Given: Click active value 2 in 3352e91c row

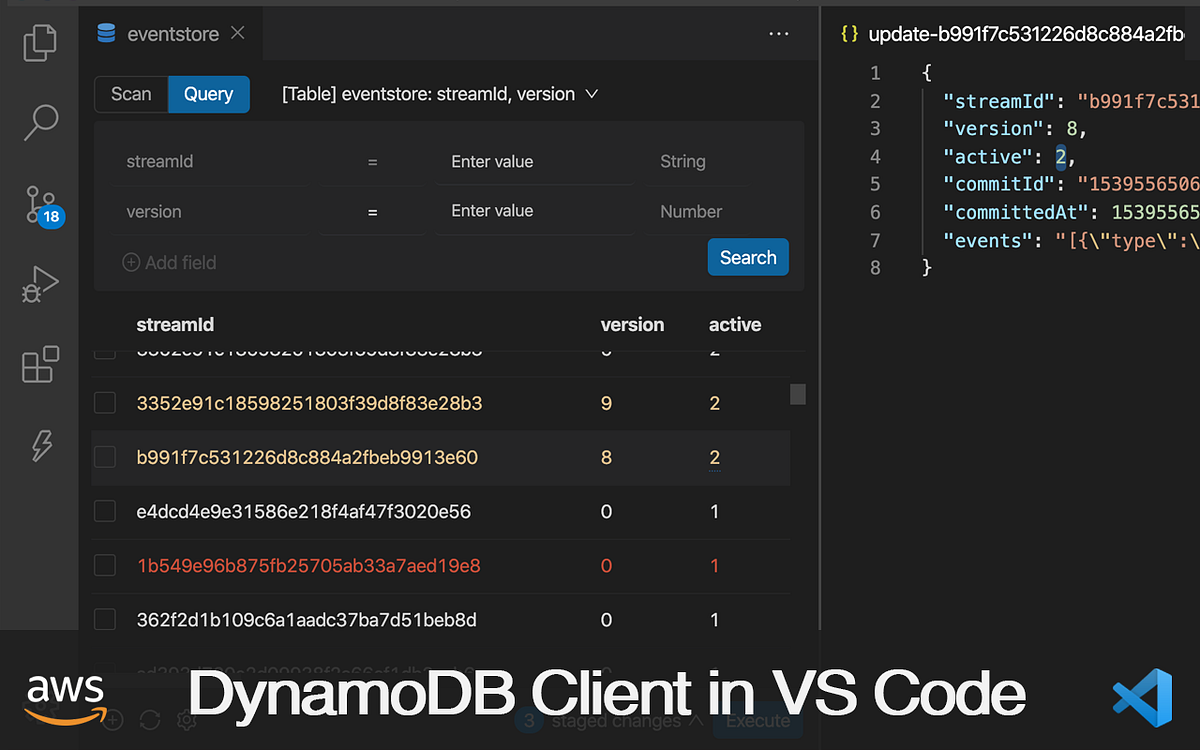Looking at the screenshot, I should (x=714, y=403).
